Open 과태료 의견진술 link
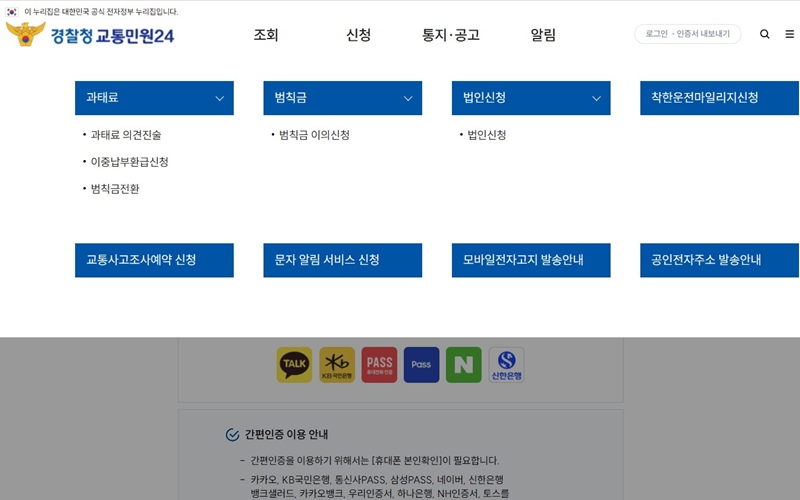 [126, 135]
